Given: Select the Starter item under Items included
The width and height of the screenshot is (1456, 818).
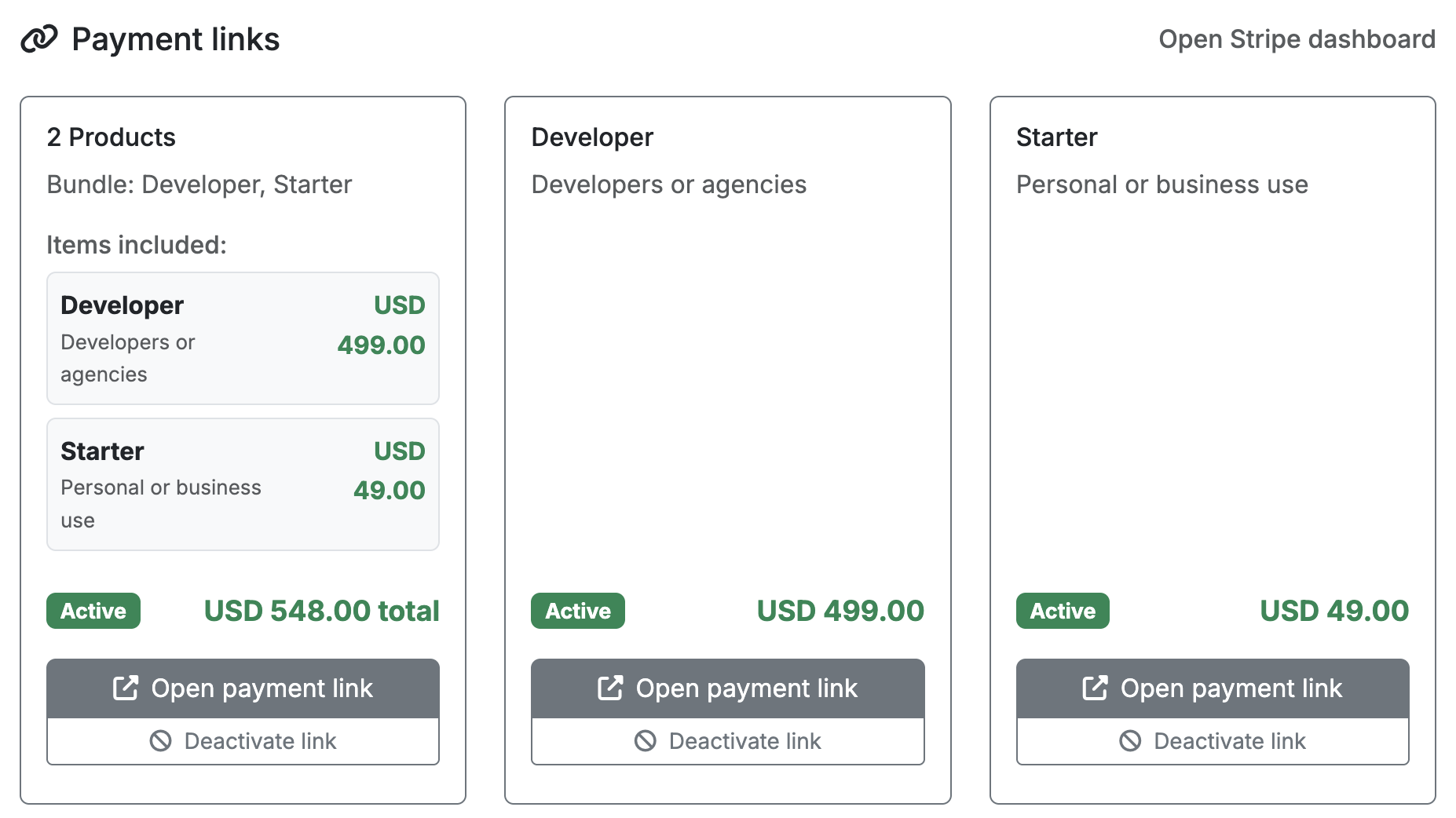Looking at the screenshot, I should tap(243, 484).
